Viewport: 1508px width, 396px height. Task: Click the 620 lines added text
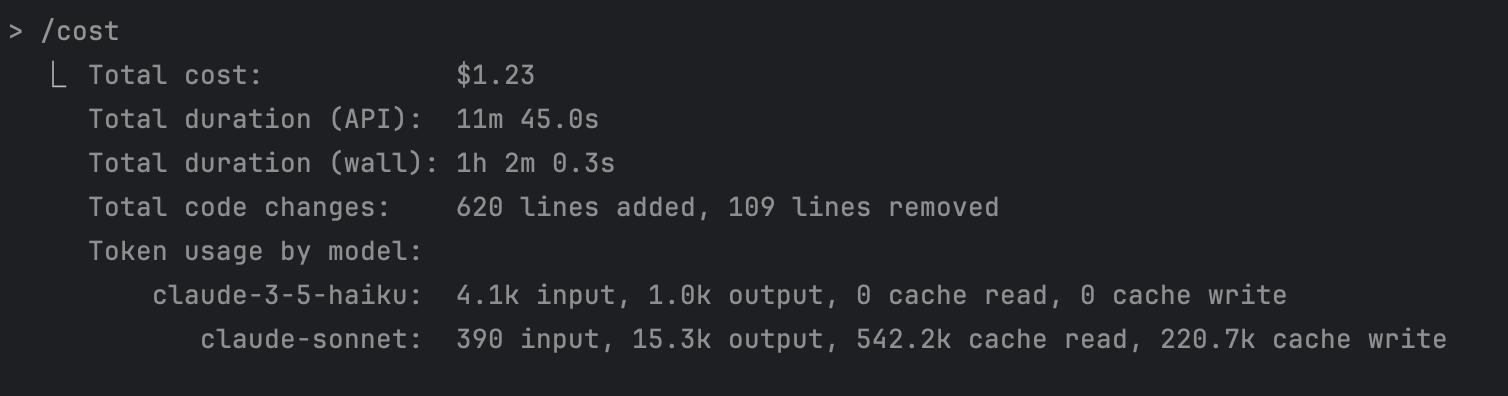pos(575,207)
